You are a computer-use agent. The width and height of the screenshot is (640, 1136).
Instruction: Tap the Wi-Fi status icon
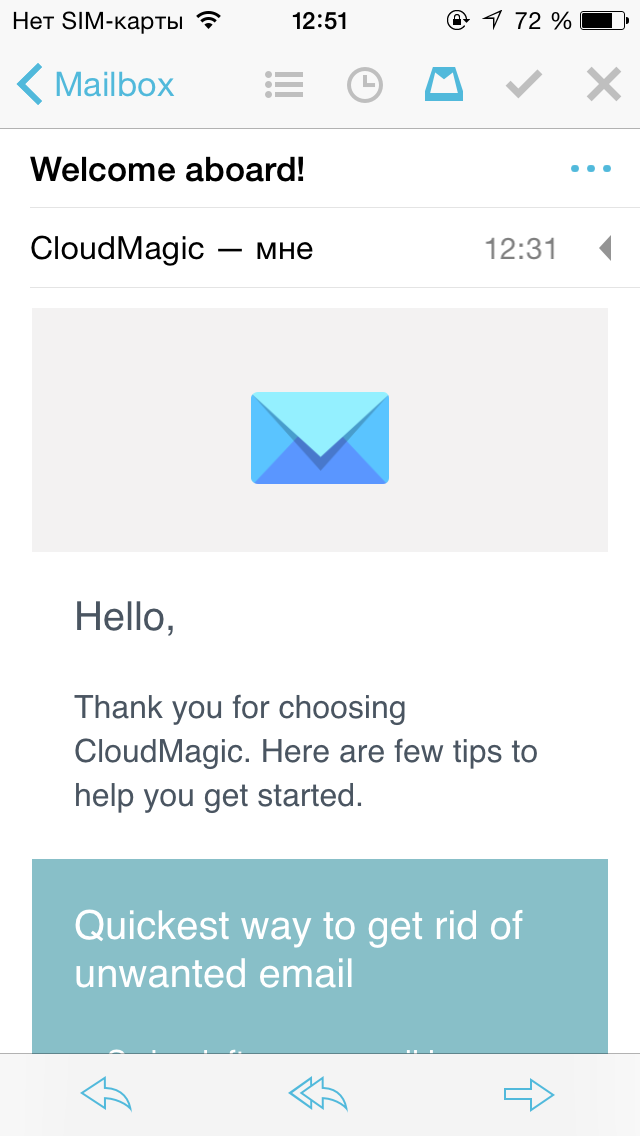(x=209, y=21)
